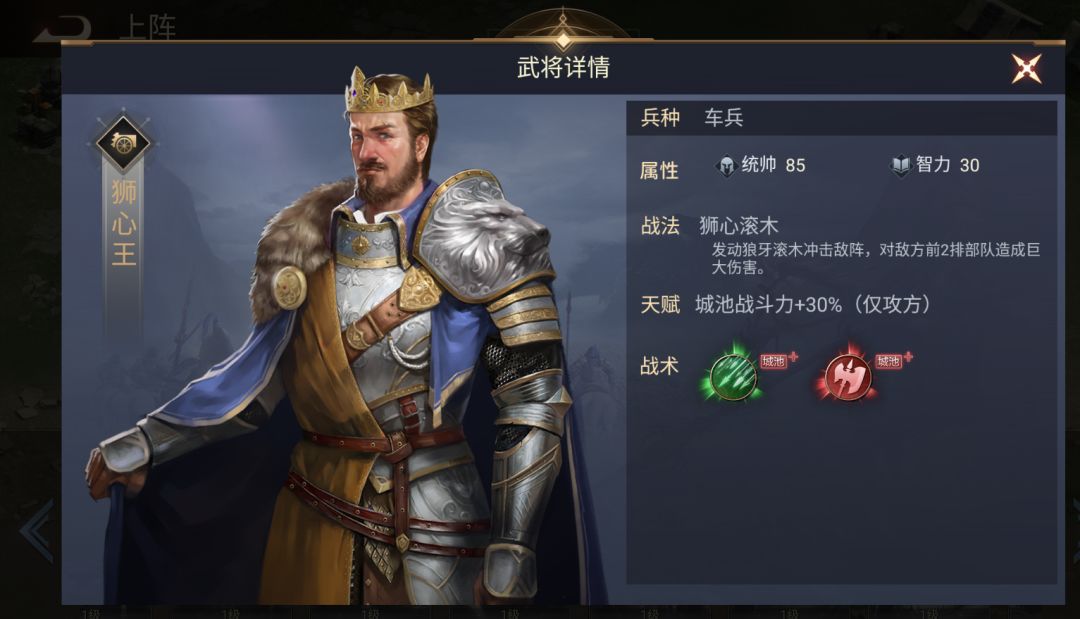Tap the 城池 tag on the green tactic
The height and width of the screenshot is (619, 1080).
[x=773, y=361]
